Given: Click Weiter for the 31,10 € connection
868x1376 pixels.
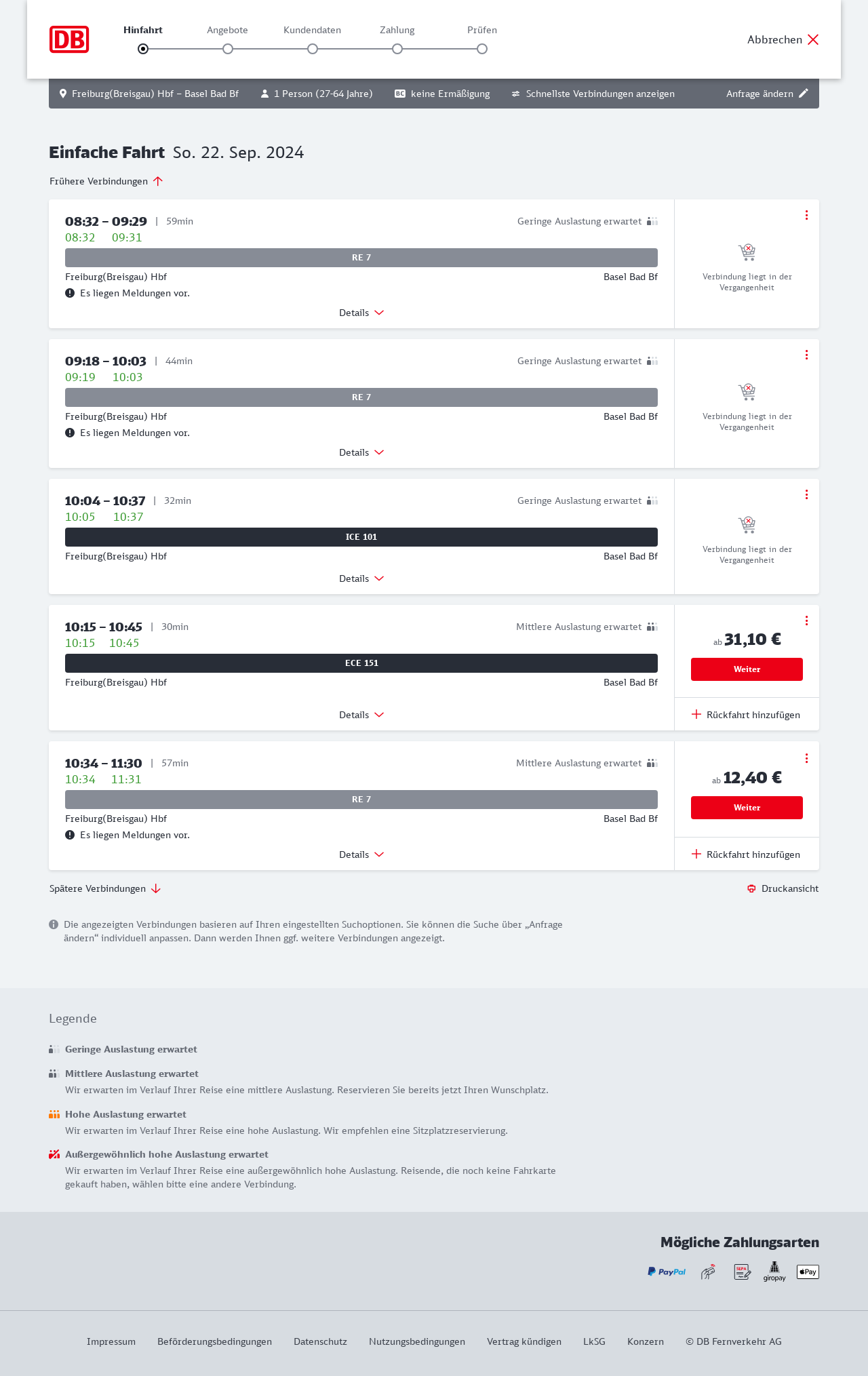Looking at the screenshot, I should pos(747,669).
